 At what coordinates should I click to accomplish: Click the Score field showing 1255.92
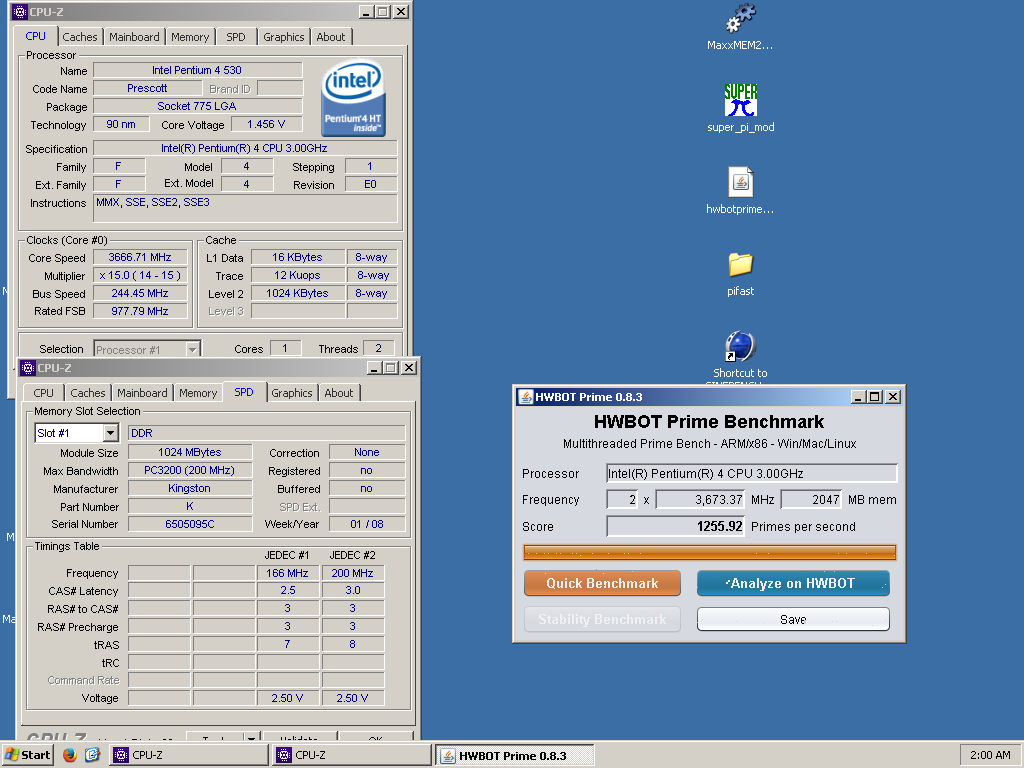(x=676, y=526)
